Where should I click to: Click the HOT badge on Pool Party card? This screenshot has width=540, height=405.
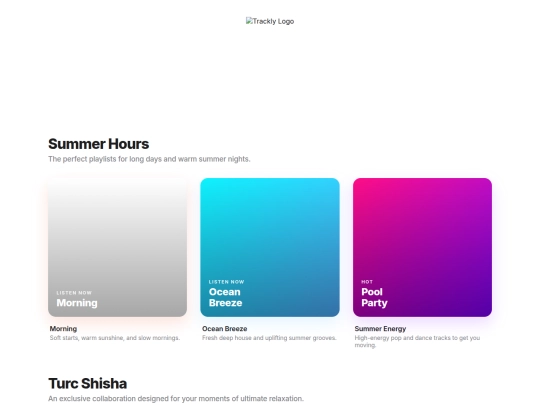coord(367,282)
